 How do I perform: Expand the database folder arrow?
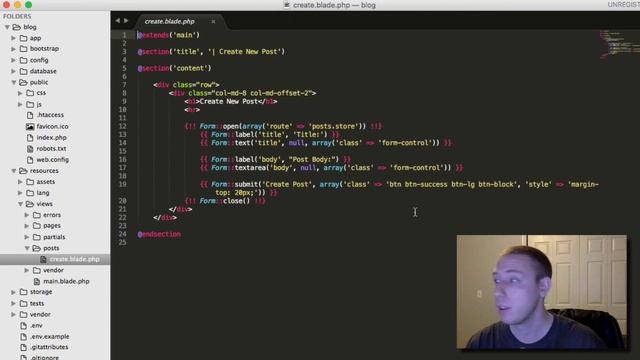point(13,71)
